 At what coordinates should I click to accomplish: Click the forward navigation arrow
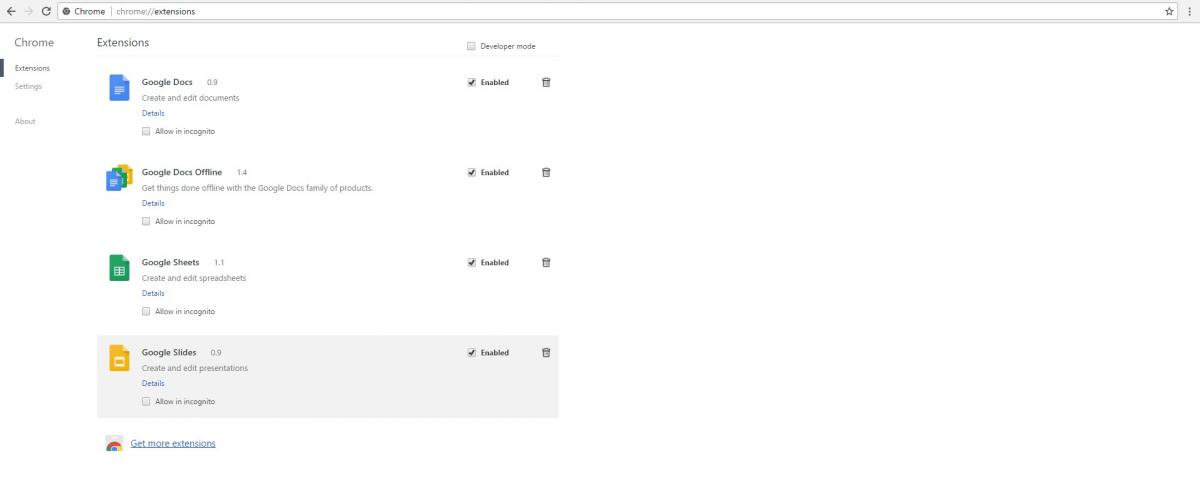click(x=28, y=11)
